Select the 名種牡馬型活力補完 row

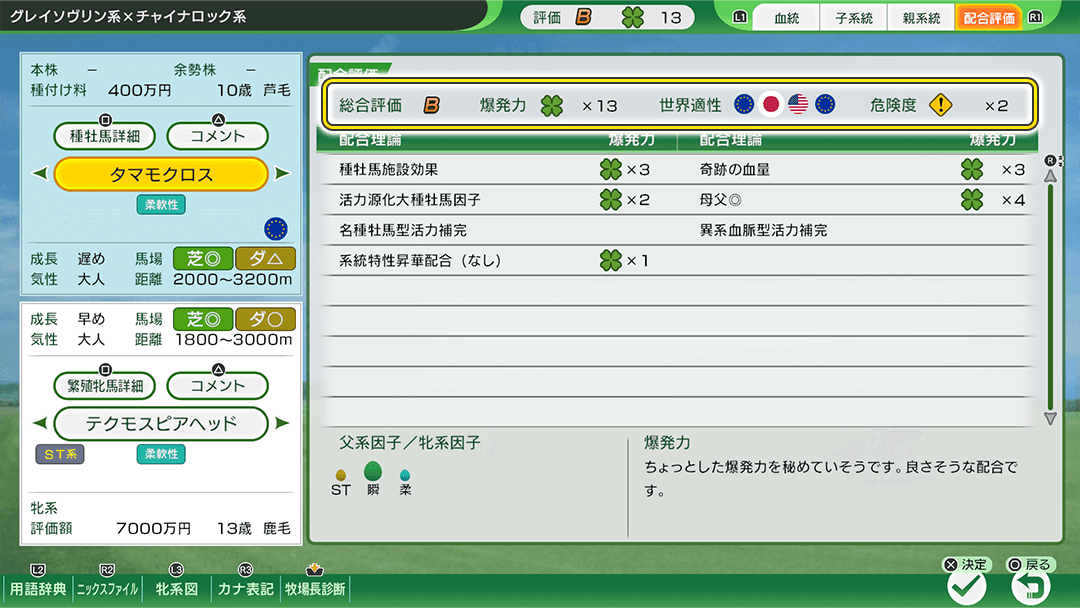(x=497, y=230)
